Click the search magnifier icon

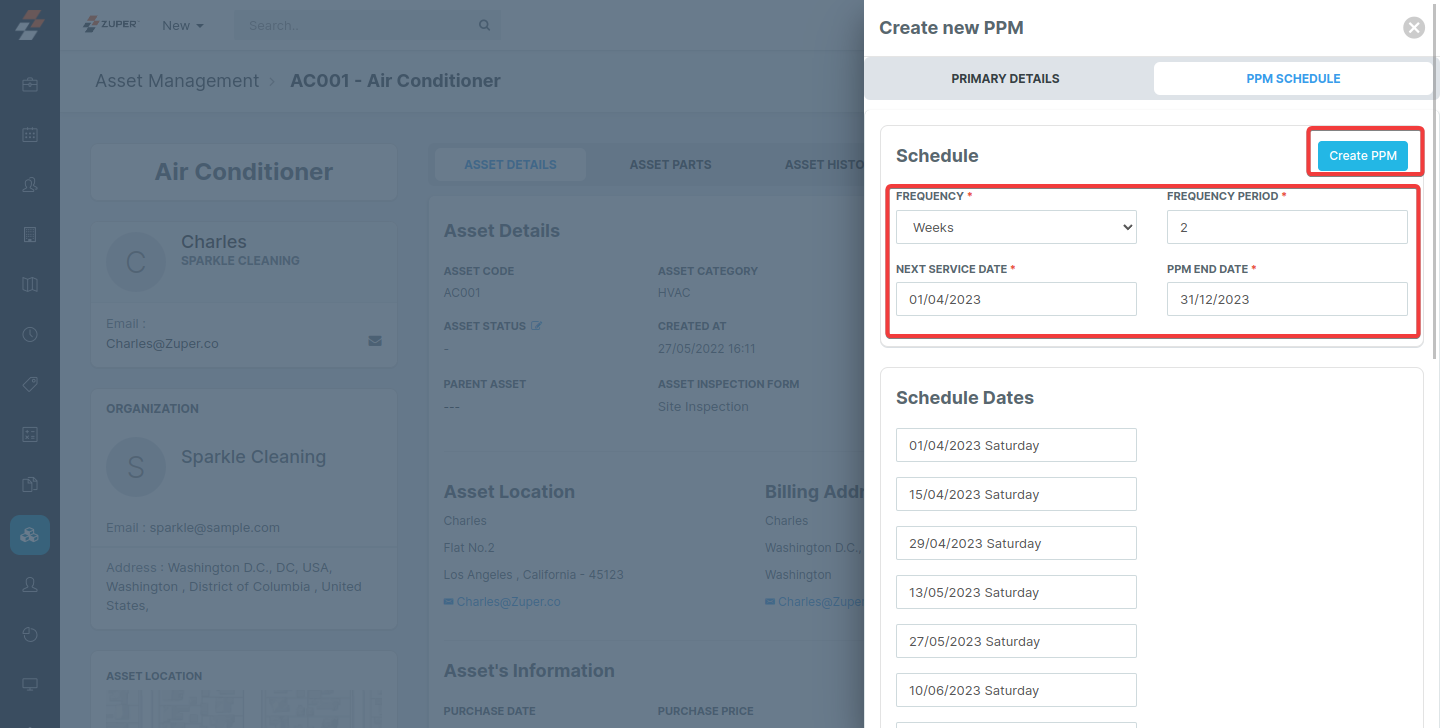(x=485, y=25)
